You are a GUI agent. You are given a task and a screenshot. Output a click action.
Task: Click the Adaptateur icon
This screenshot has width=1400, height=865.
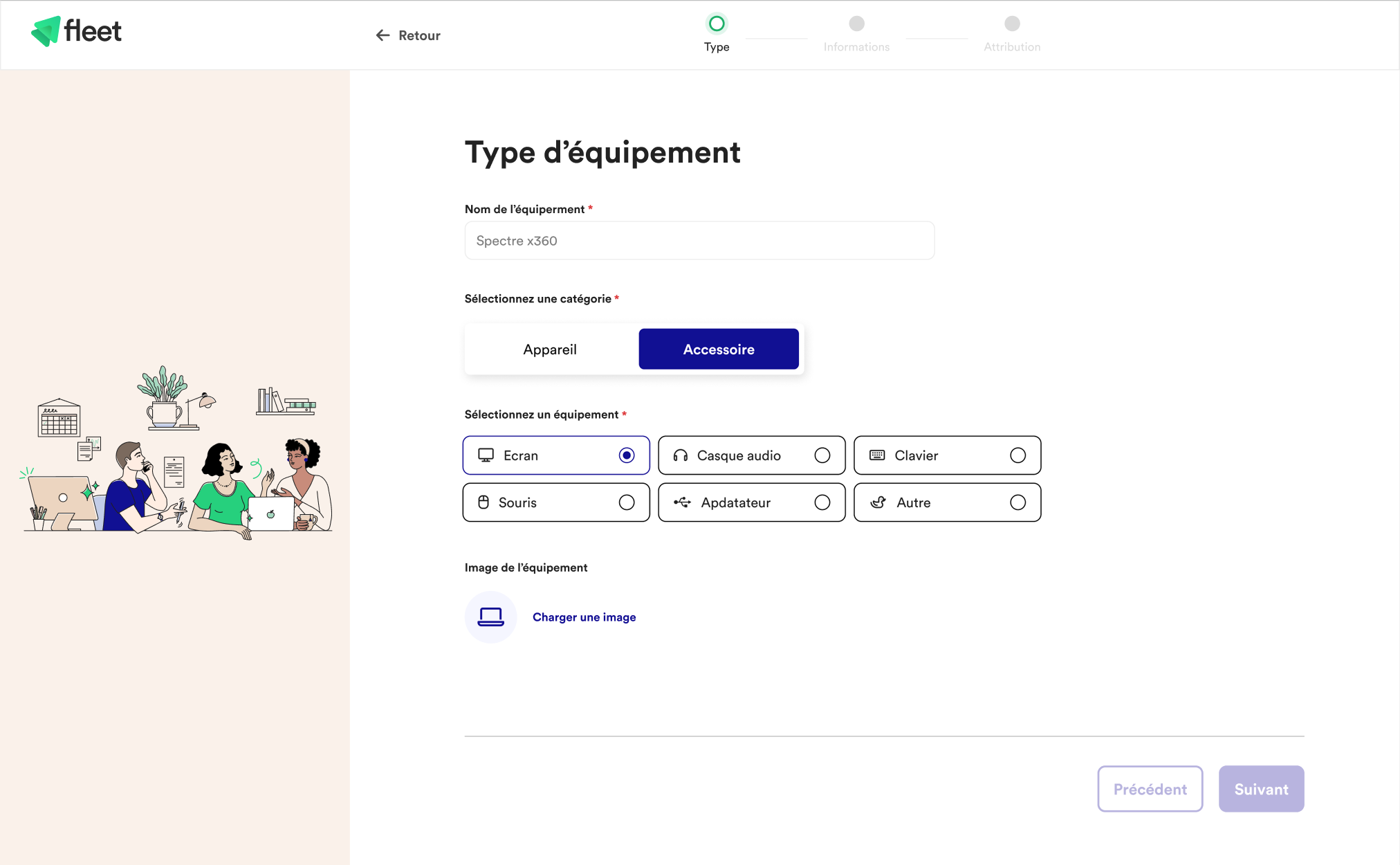pyautogui.click(x=679, y=501)
